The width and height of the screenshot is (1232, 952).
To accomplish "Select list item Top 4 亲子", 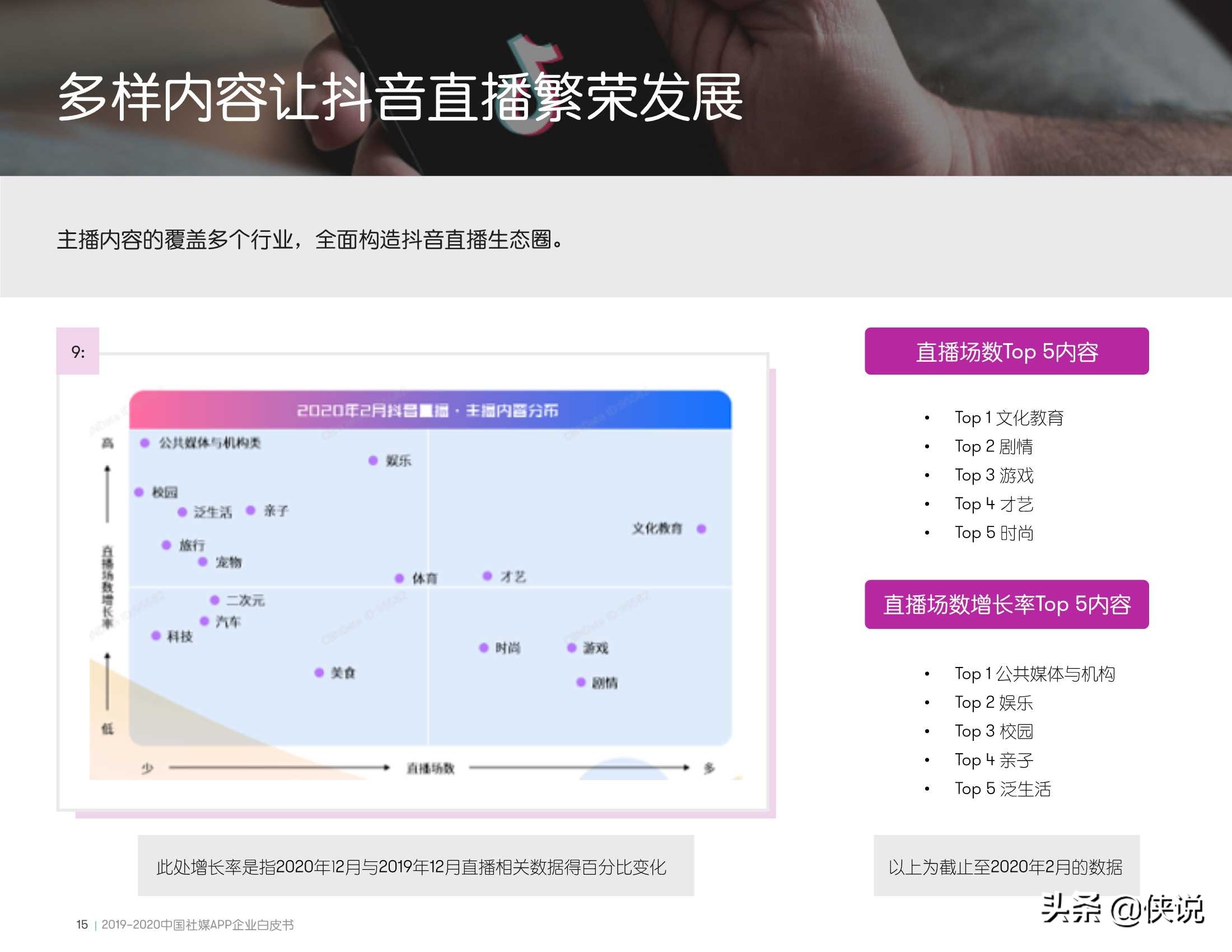I will tap(993, 760).
